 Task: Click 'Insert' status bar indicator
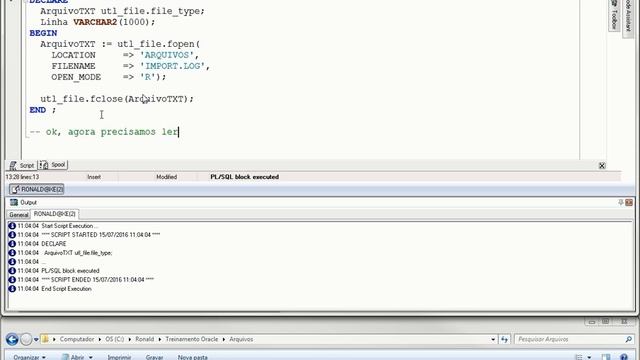pyautogui.click(x=94, y=177)
